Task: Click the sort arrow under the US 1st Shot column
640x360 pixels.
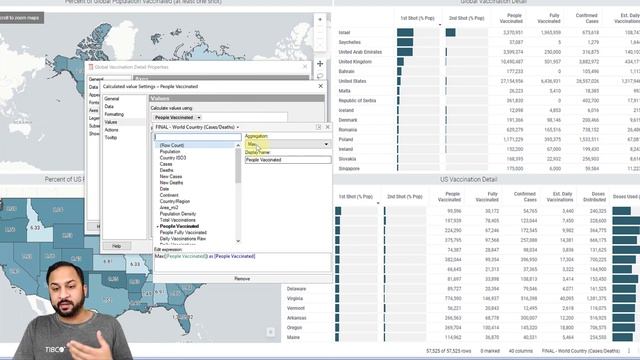Action: [378, 203]
